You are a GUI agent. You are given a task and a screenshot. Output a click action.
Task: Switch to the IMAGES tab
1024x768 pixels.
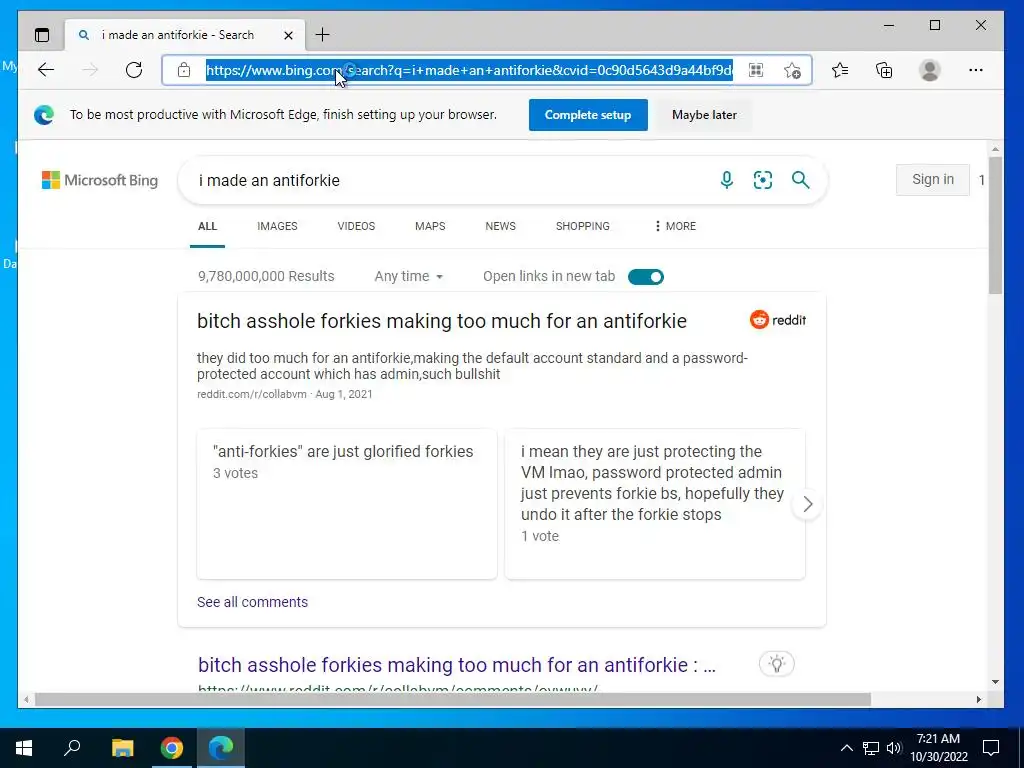tap(277, 226)
